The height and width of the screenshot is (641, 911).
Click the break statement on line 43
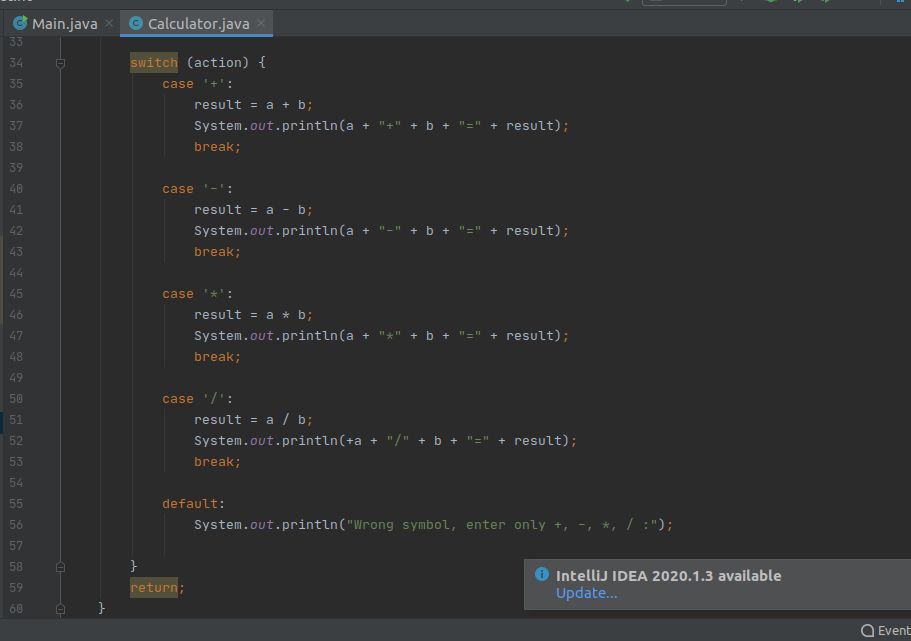pyautogui.click(x=217, y=252)
